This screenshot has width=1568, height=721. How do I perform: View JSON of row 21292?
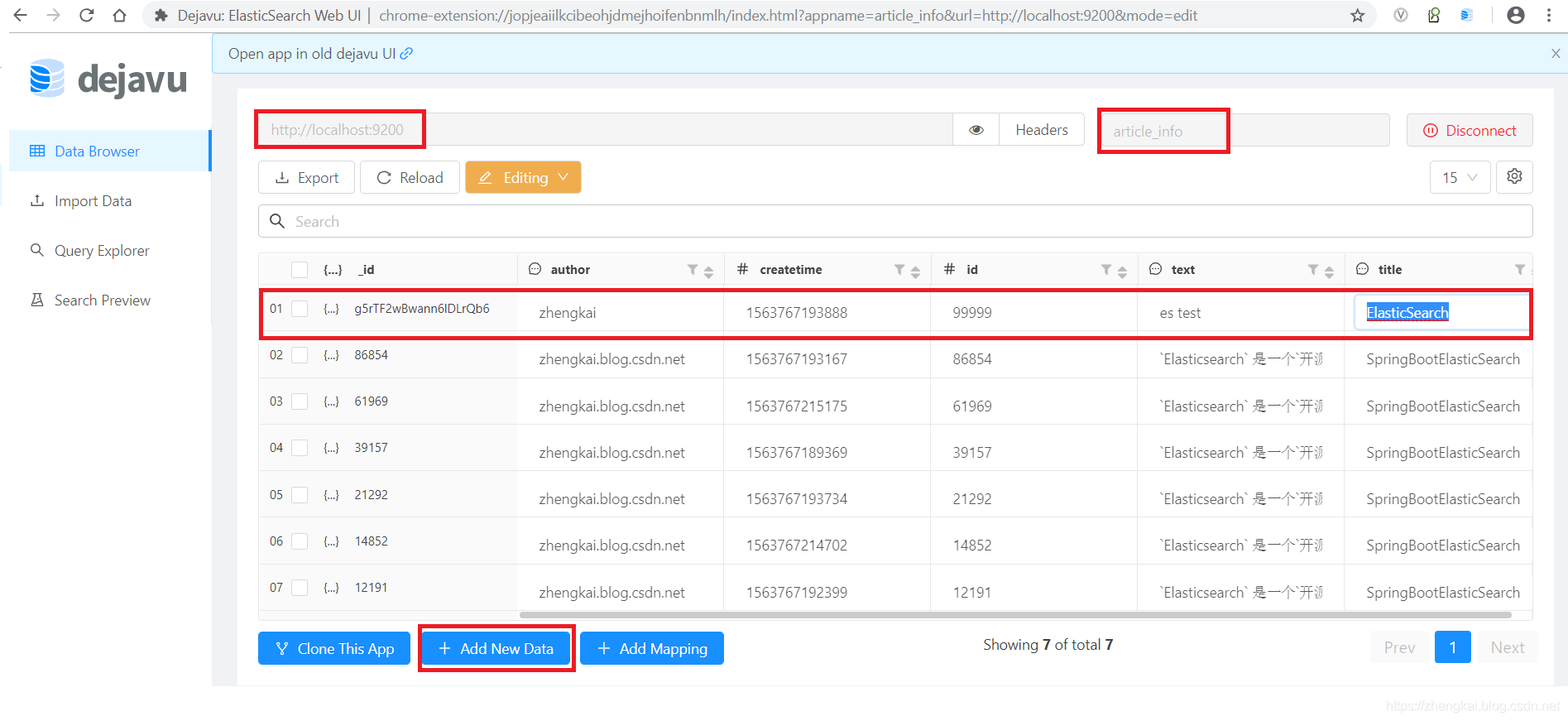[332, 495]
